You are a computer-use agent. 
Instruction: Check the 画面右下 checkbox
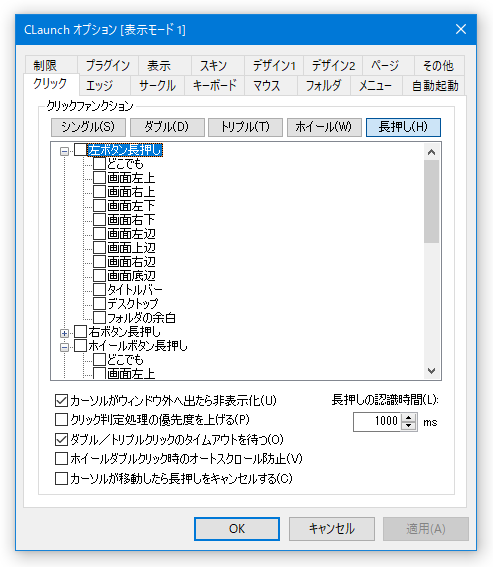[x=99, y=219]
